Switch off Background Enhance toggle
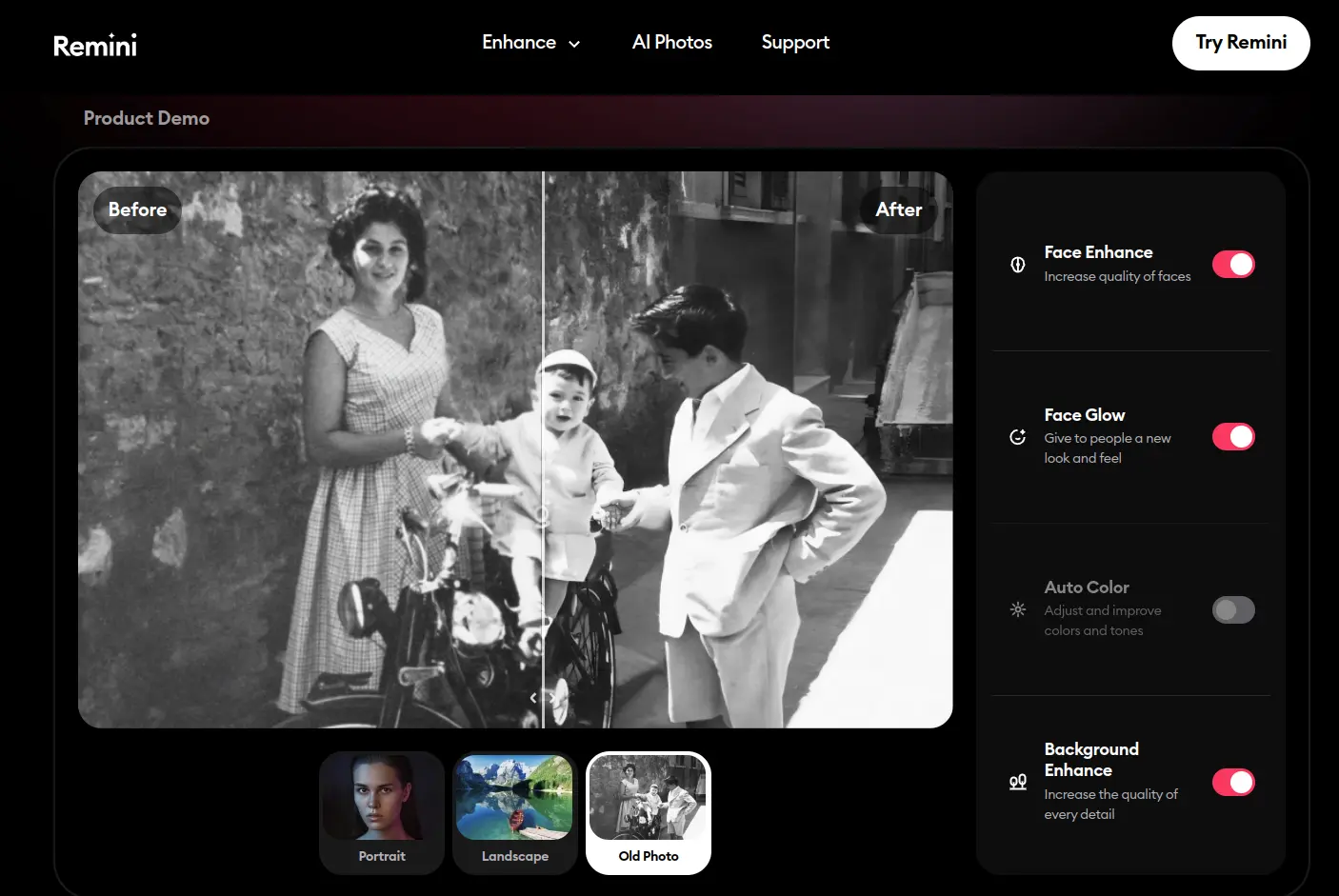The image size is (1339, 896). coord(1233,782)
